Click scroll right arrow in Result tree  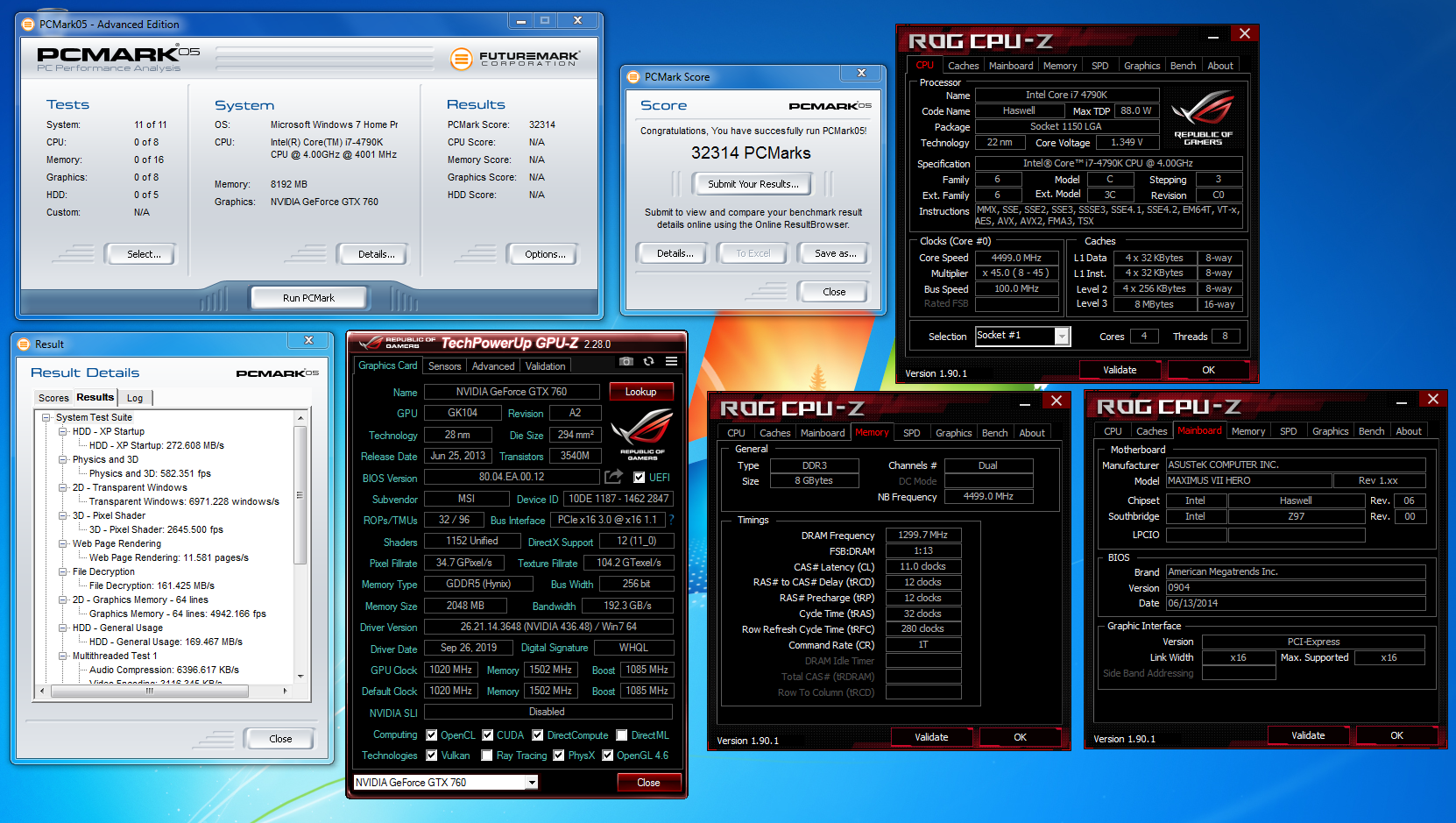[x=285, y=691]
